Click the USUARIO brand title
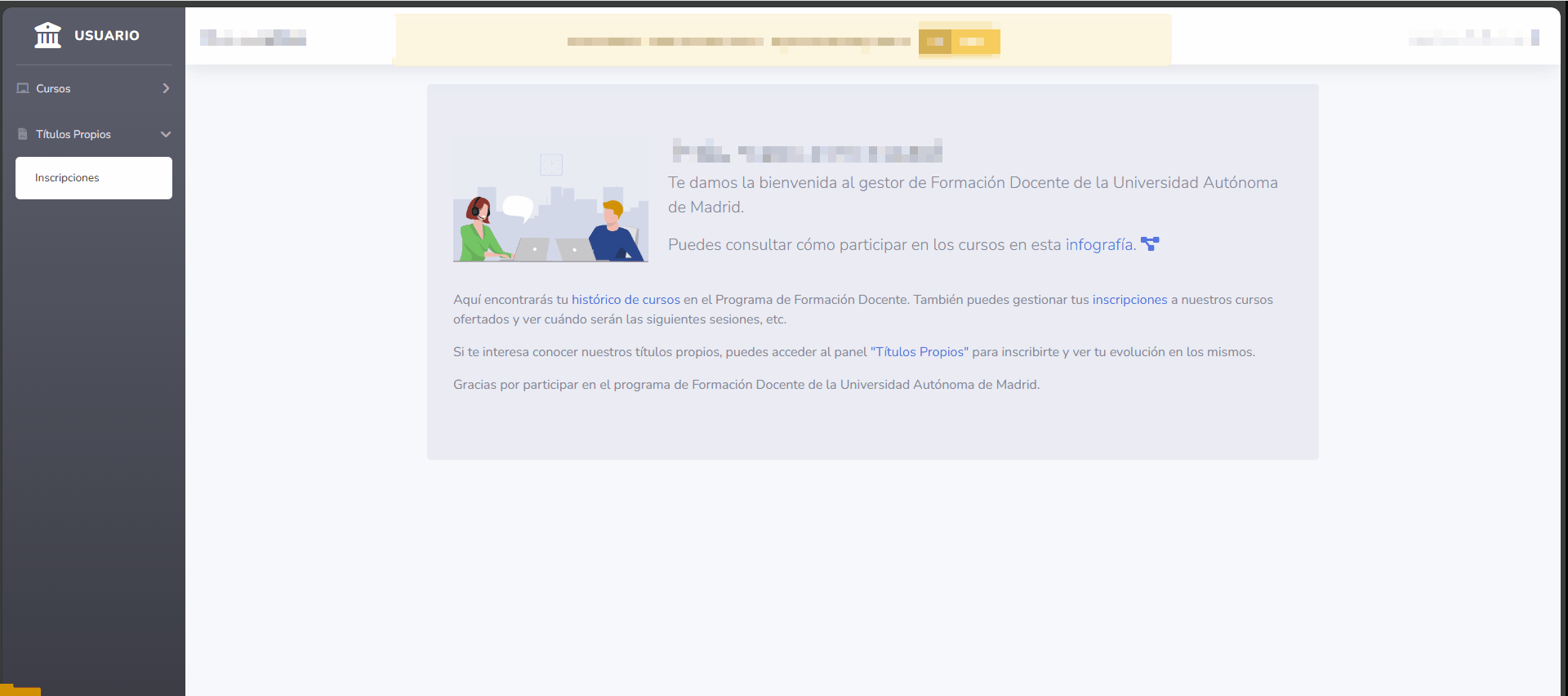Screen dimensions: 1568x696 [107, 35]
